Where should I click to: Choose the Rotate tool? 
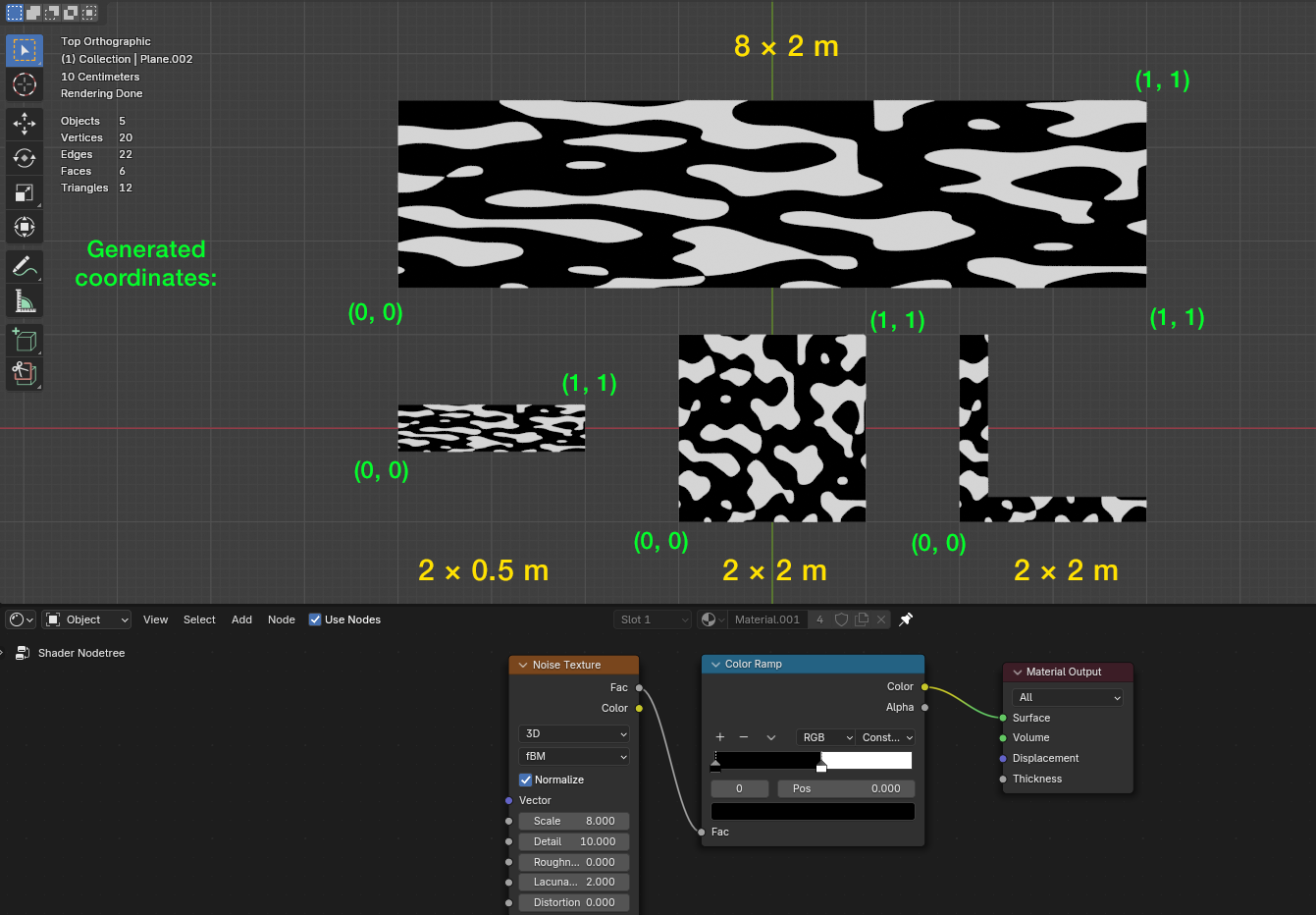(25, 158)
